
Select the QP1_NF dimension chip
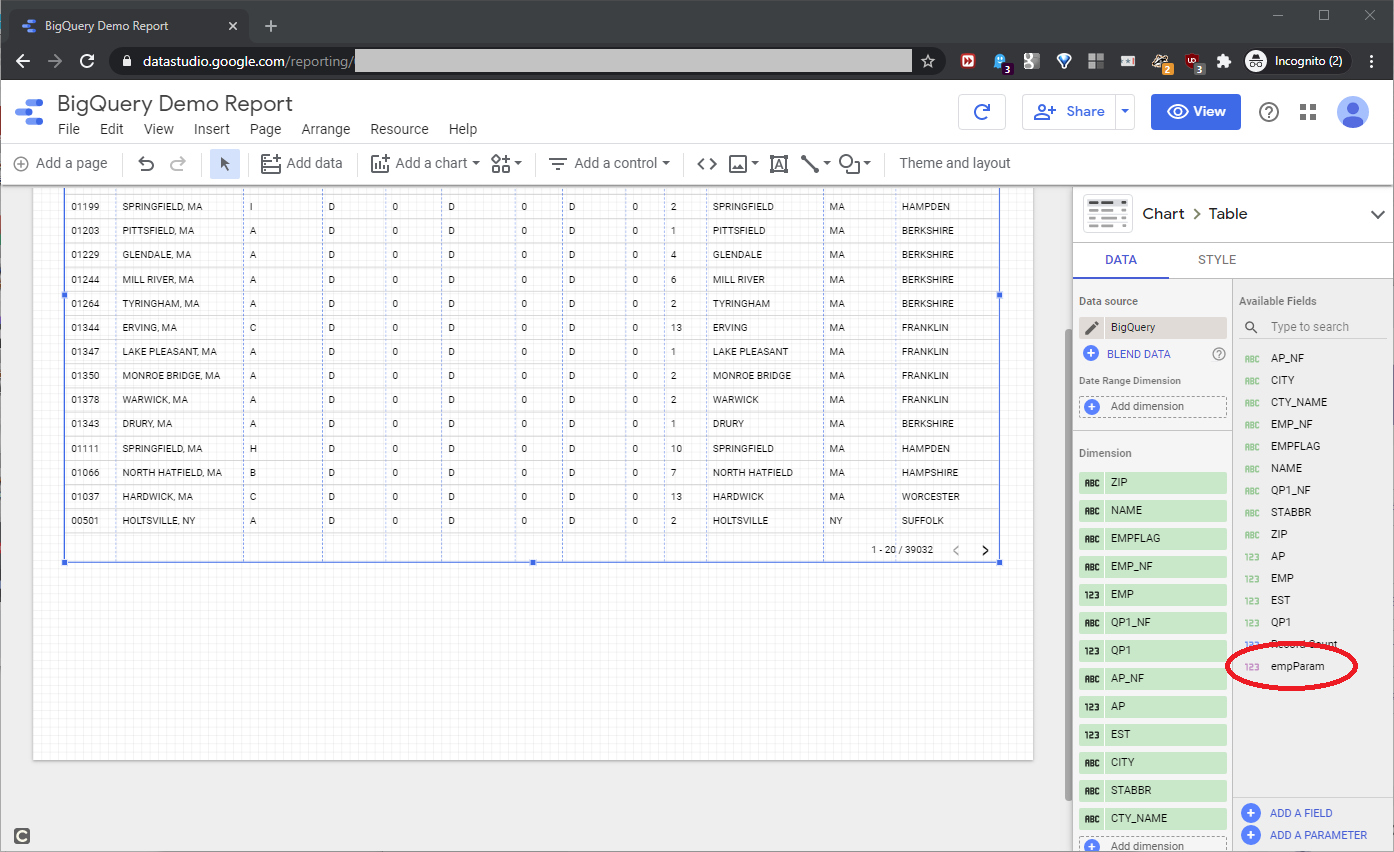tap(1152, 622)
